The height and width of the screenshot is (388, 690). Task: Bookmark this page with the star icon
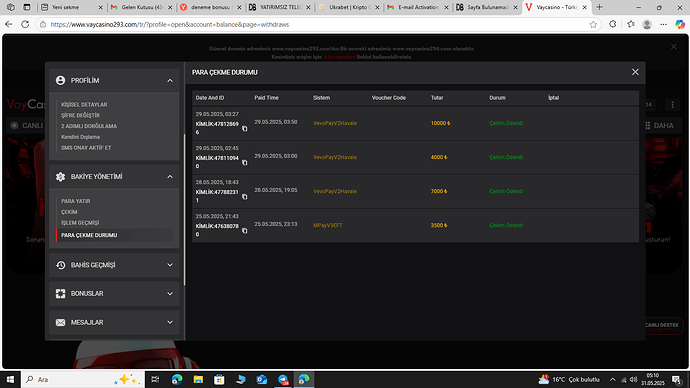click(x=593, y=25)
